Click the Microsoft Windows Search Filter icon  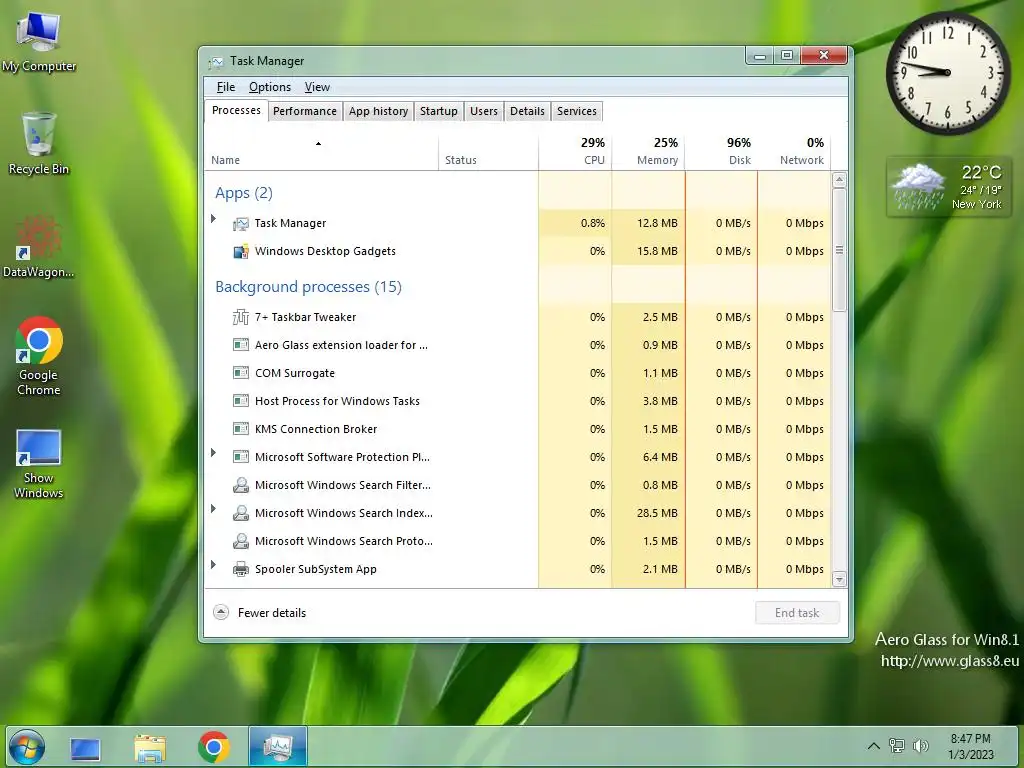[x=241, y=485]
